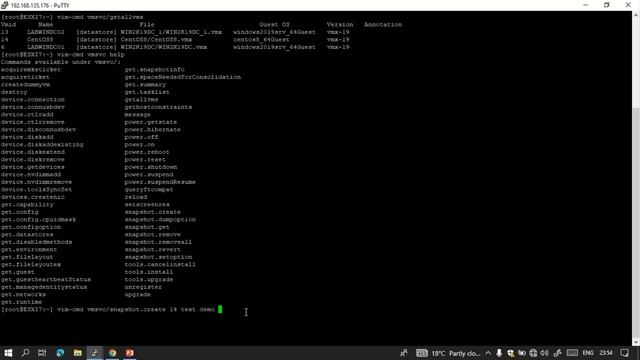
Task: Click the 'getallvms' entry in help list
Action: tap(141, 100)
